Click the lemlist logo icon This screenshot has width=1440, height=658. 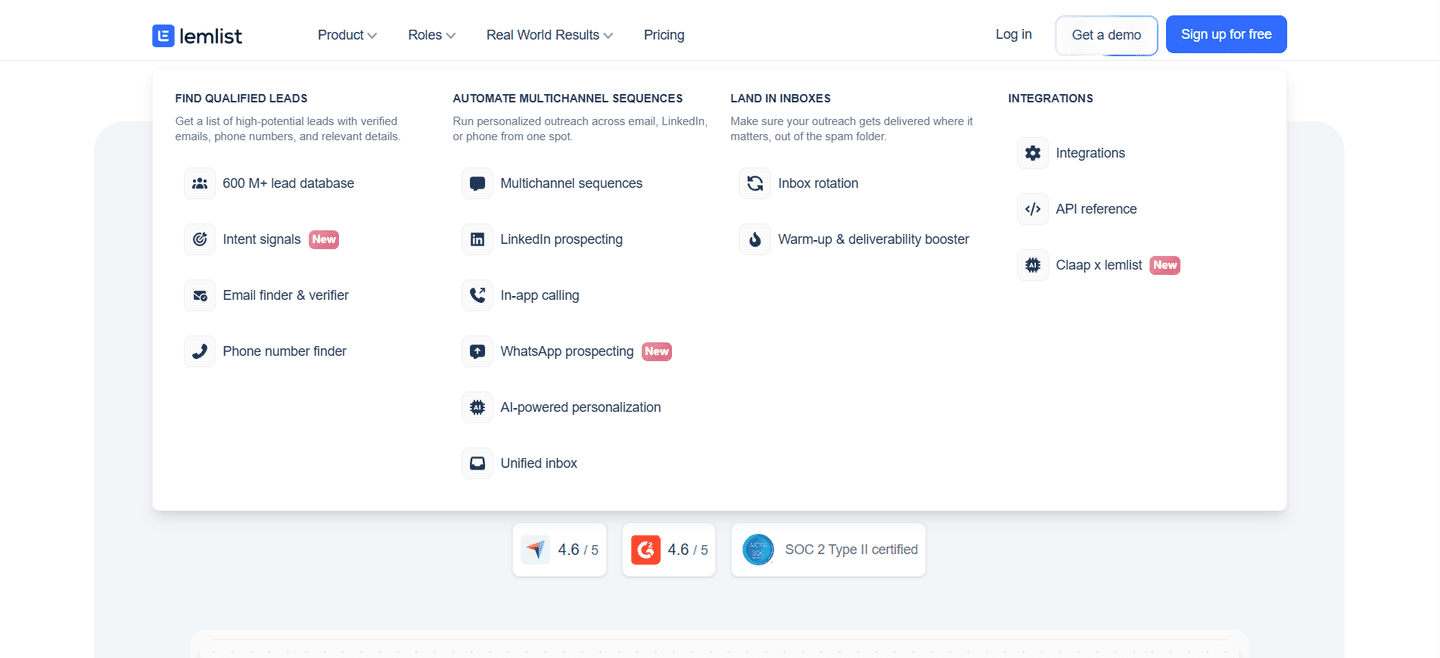tap(163, 35)
